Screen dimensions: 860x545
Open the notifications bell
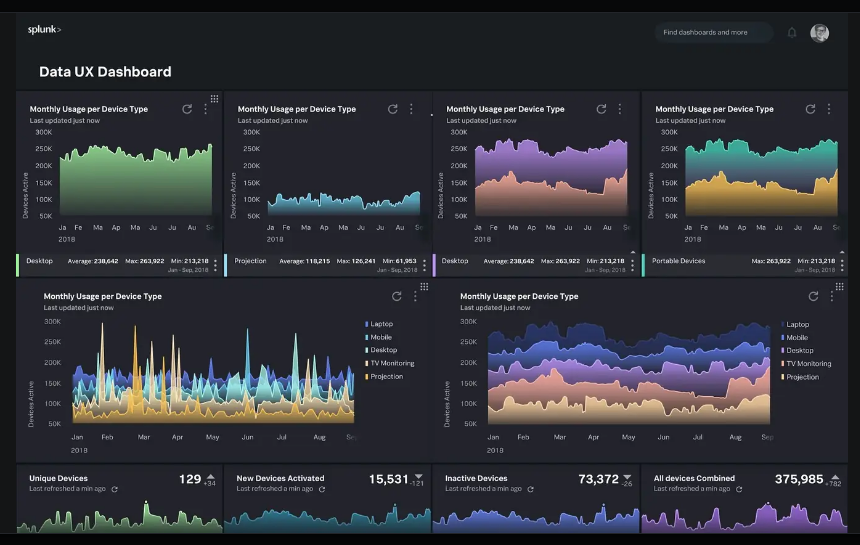(x=792, y=33)
